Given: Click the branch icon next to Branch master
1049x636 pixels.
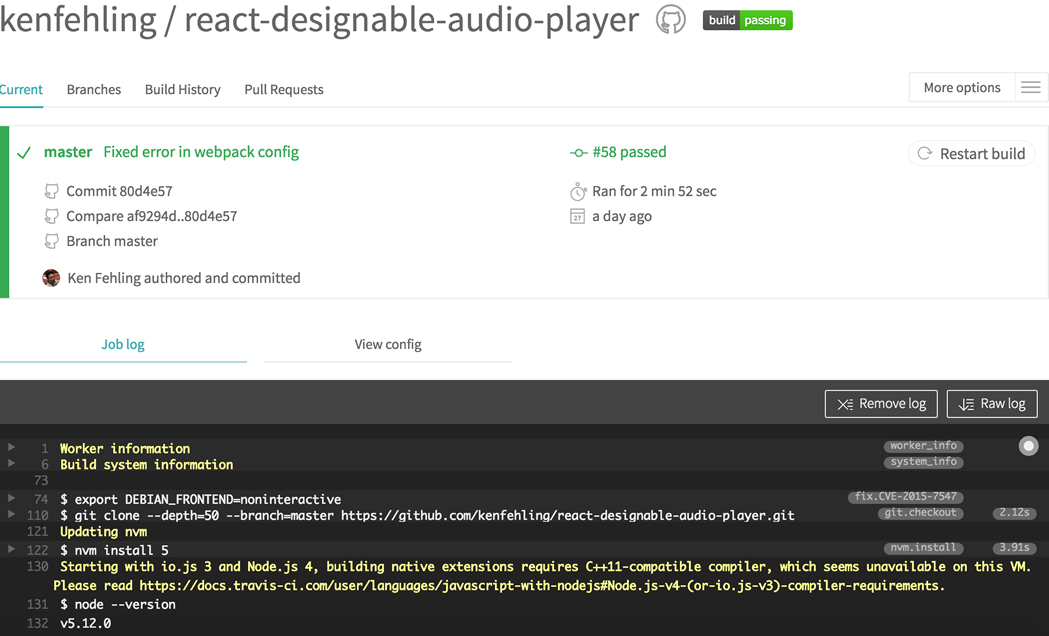Looking at the screenshot, I should click(51, 241).
